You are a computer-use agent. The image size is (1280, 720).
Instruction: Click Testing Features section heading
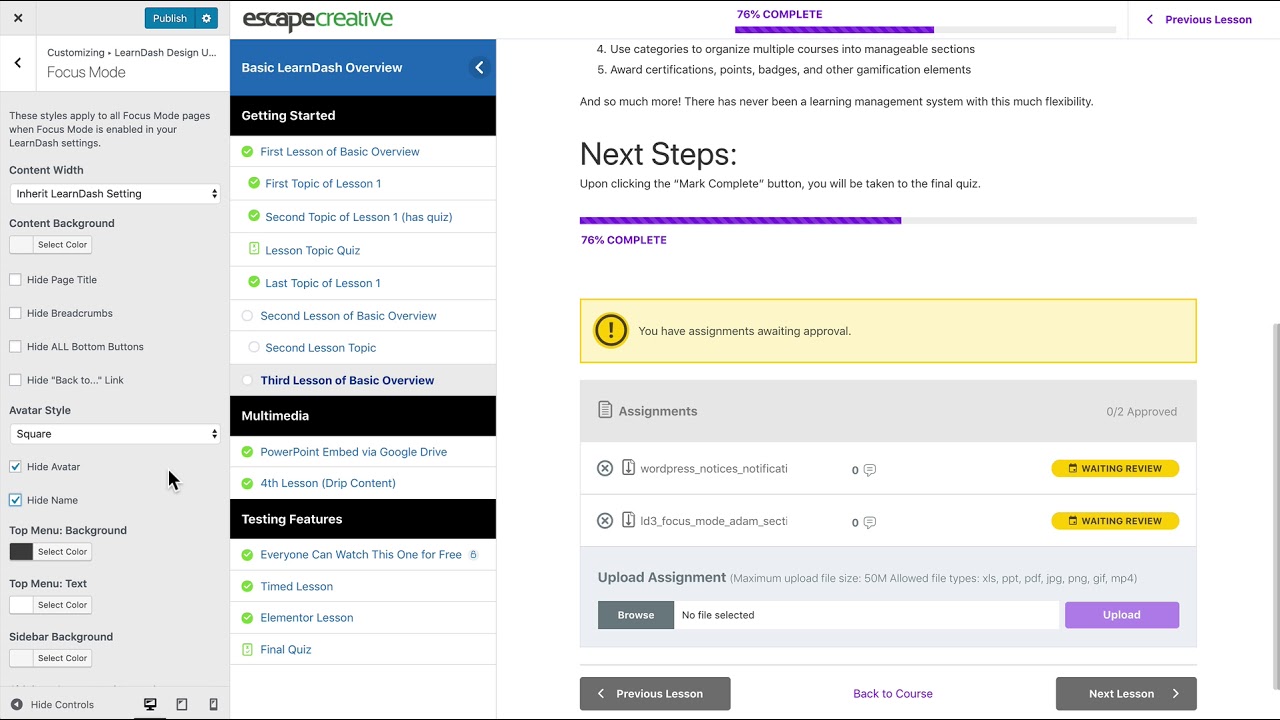[x=292, y=519]
